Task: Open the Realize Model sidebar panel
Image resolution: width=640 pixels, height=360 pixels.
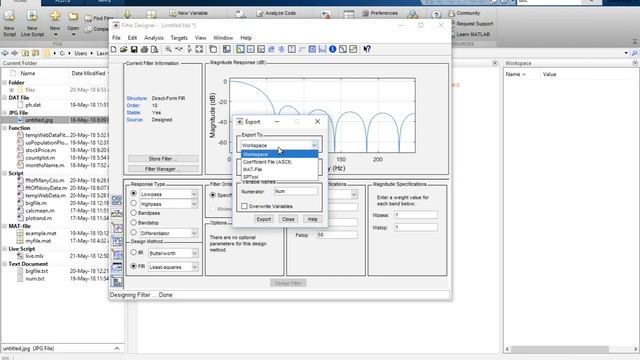Action: click(117, 241)
